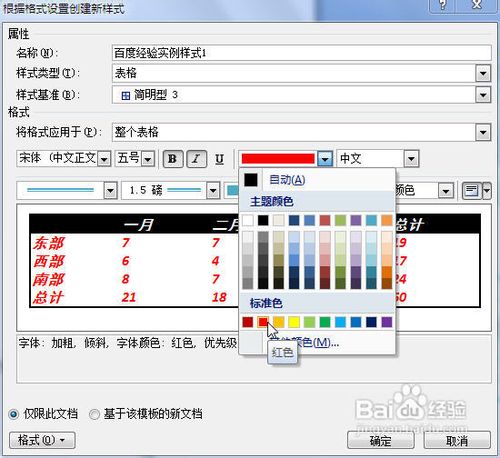Expand the cell alignment dropdown arrow

coord(487,191)
